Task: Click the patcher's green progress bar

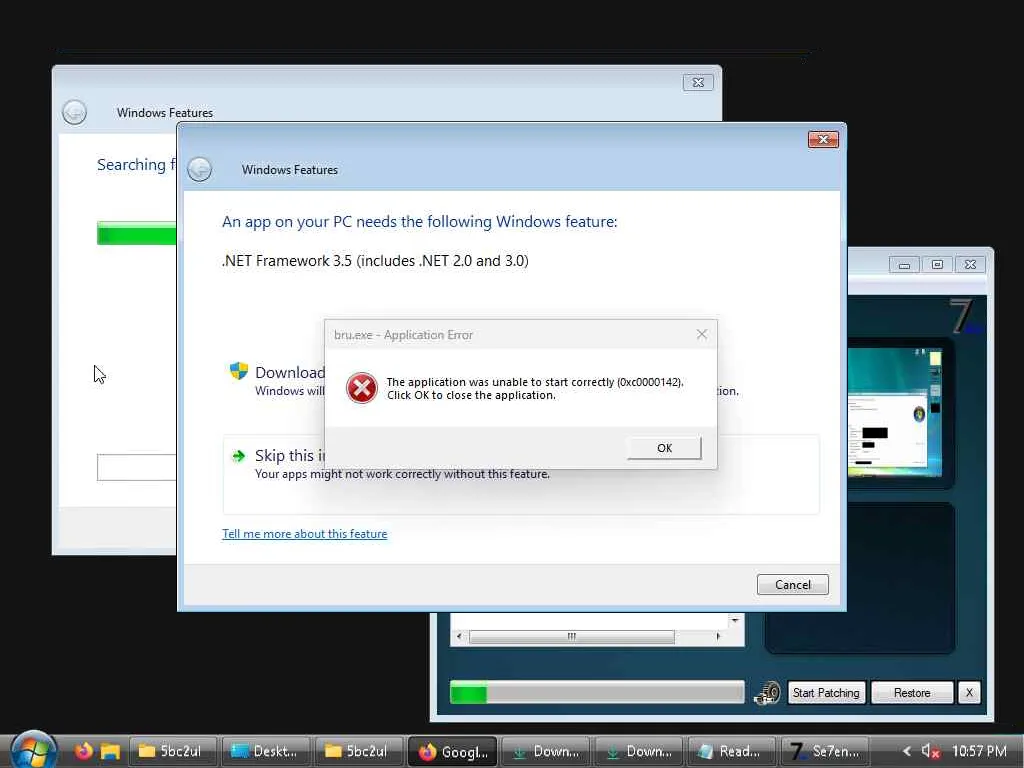Action: point(597,692)
